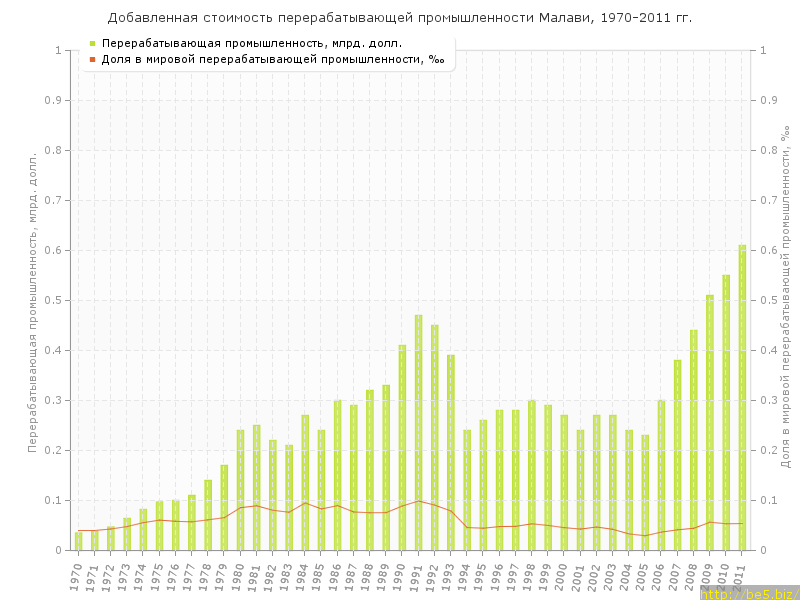This screenshot has height=600, width=800.
Task: Click the bar for year 2005
Action: click(x=645, y=492)
